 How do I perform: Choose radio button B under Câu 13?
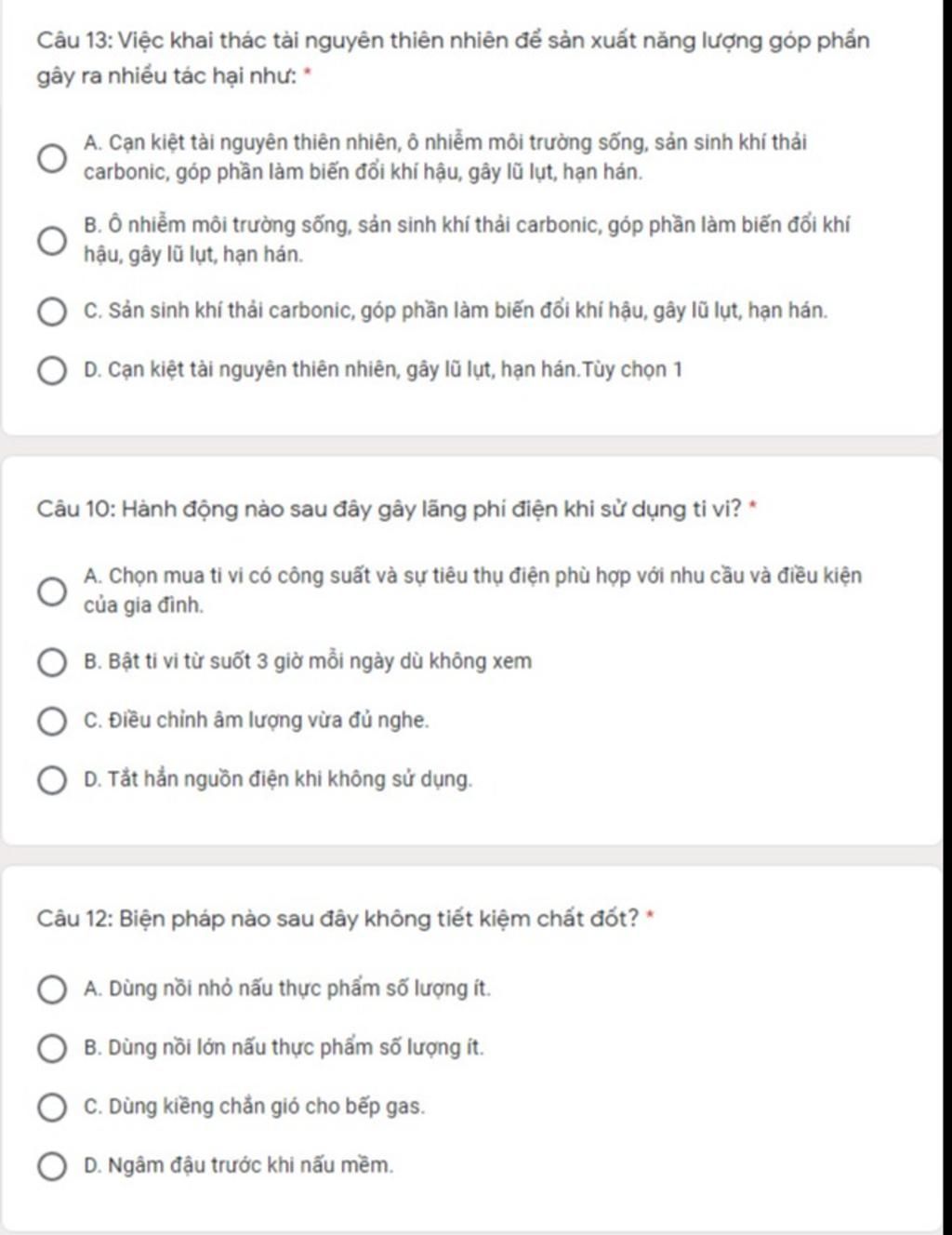[x=51, y=241]
